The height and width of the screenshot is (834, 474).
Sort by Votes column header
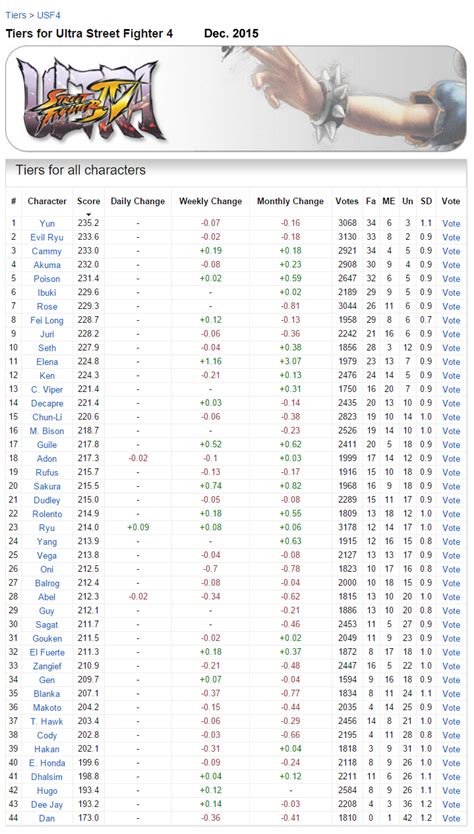point(347,201)
